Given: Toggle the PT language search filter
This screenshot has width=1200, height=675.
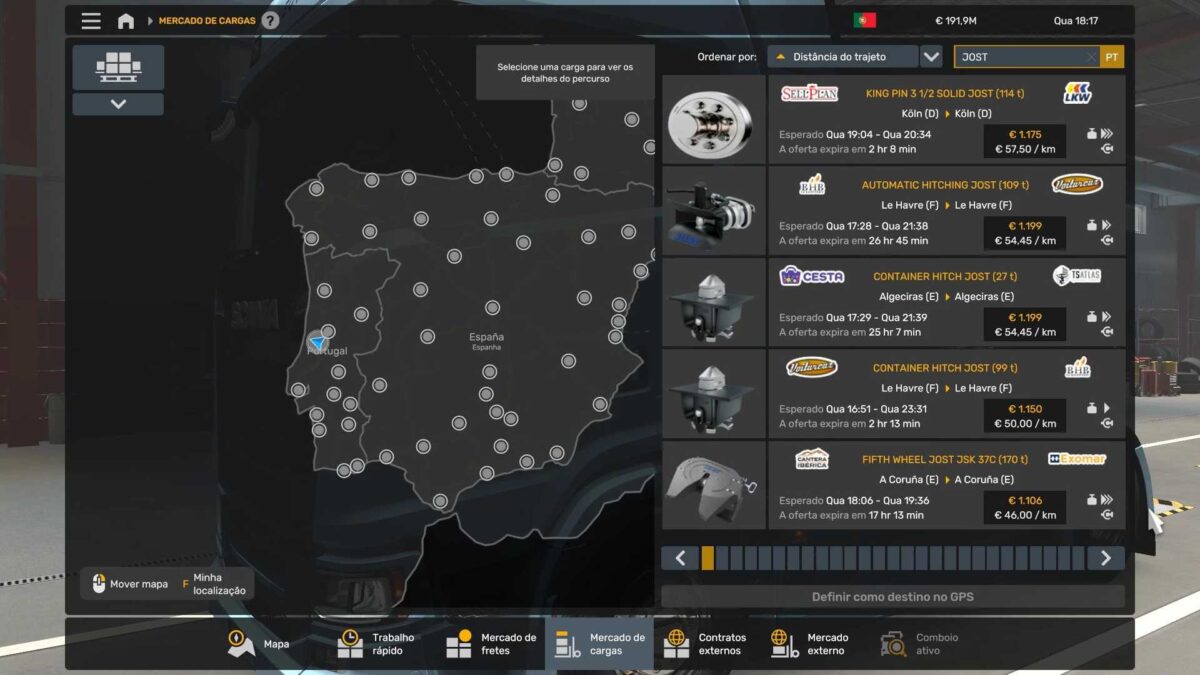Looking at the screenshot, I should click(1112, 57).
